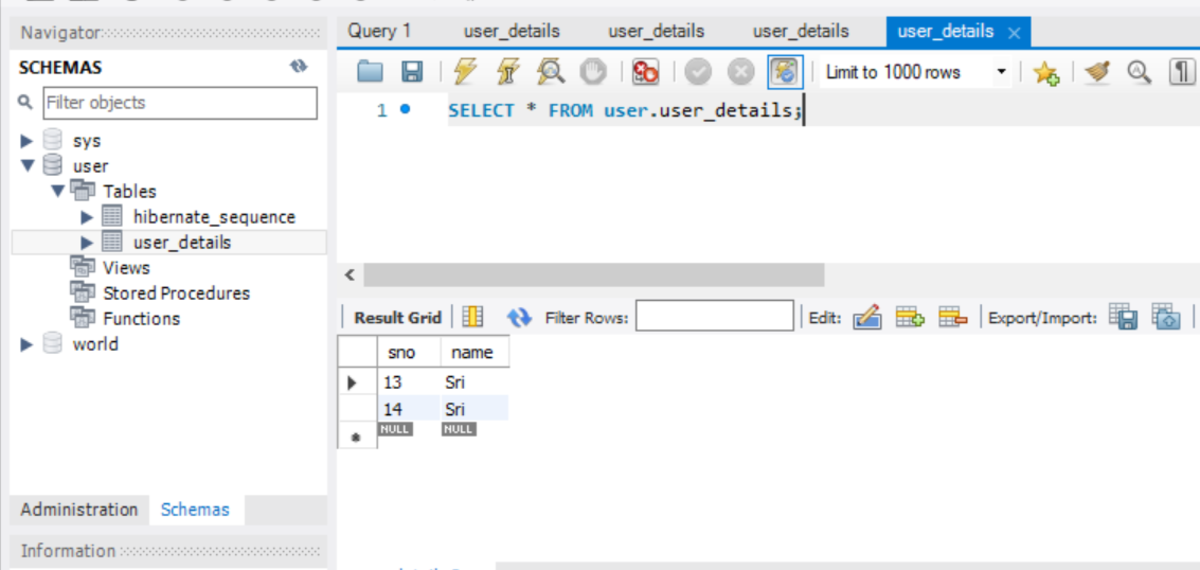
Task: Expand the sys schema tree node
Action: click(27, 141)
